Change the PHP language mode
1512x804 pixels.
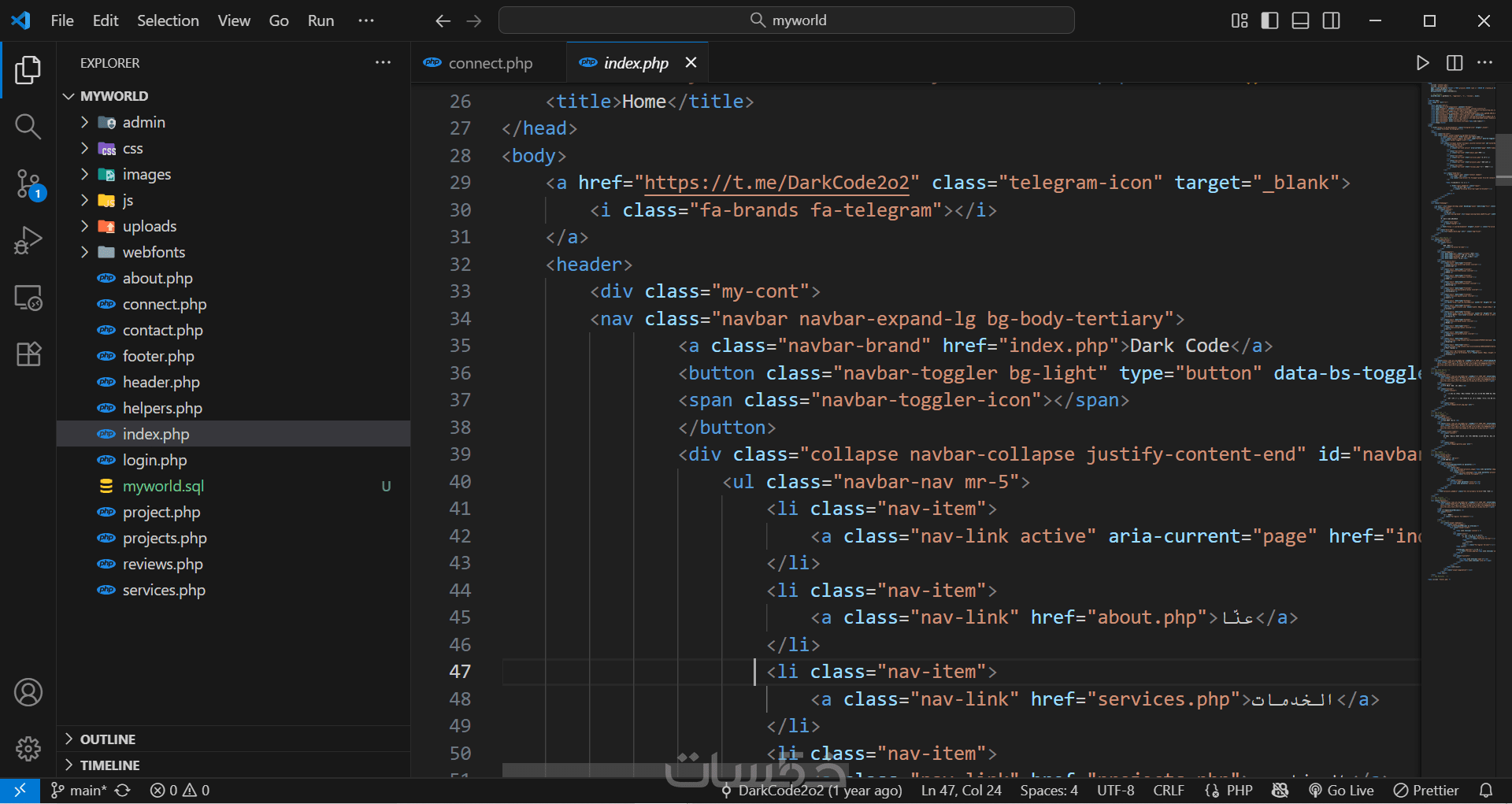point(1240,791)
